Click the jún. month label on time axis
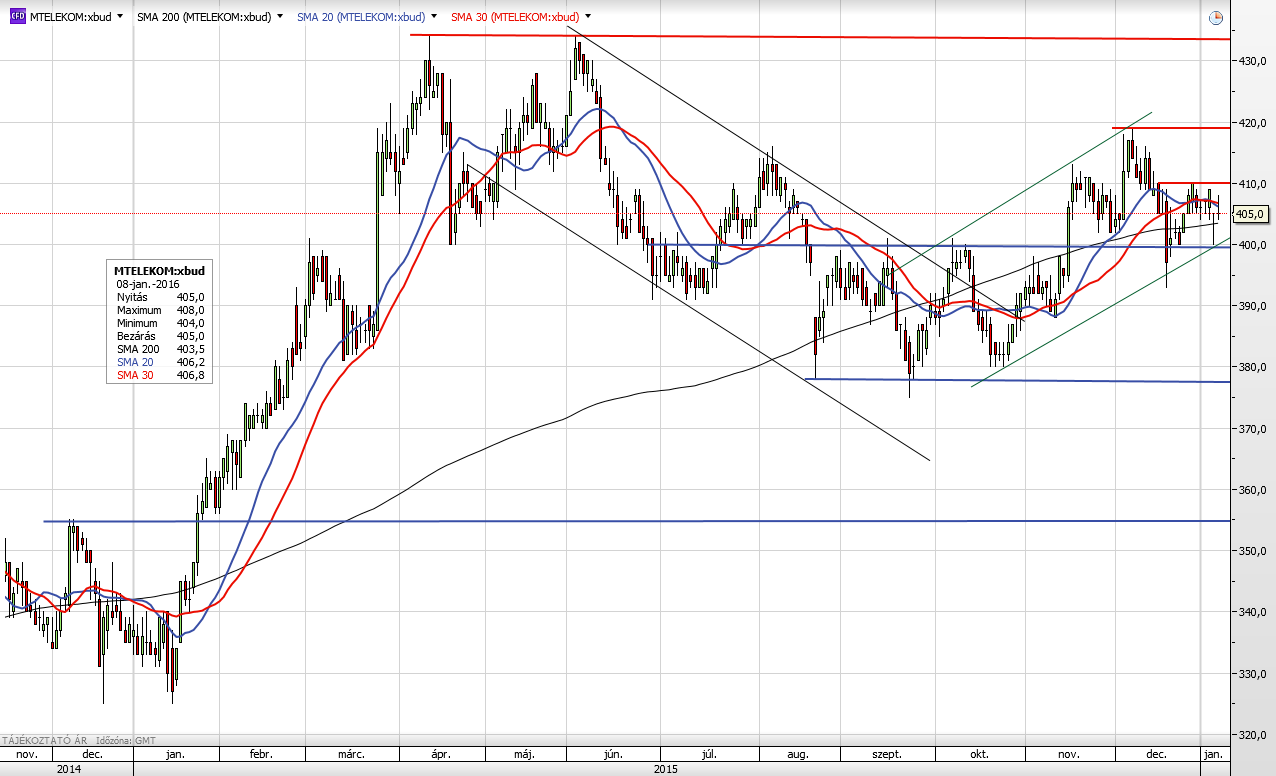The height and width of the screenshot is (776, 1276). pos(613,754)
